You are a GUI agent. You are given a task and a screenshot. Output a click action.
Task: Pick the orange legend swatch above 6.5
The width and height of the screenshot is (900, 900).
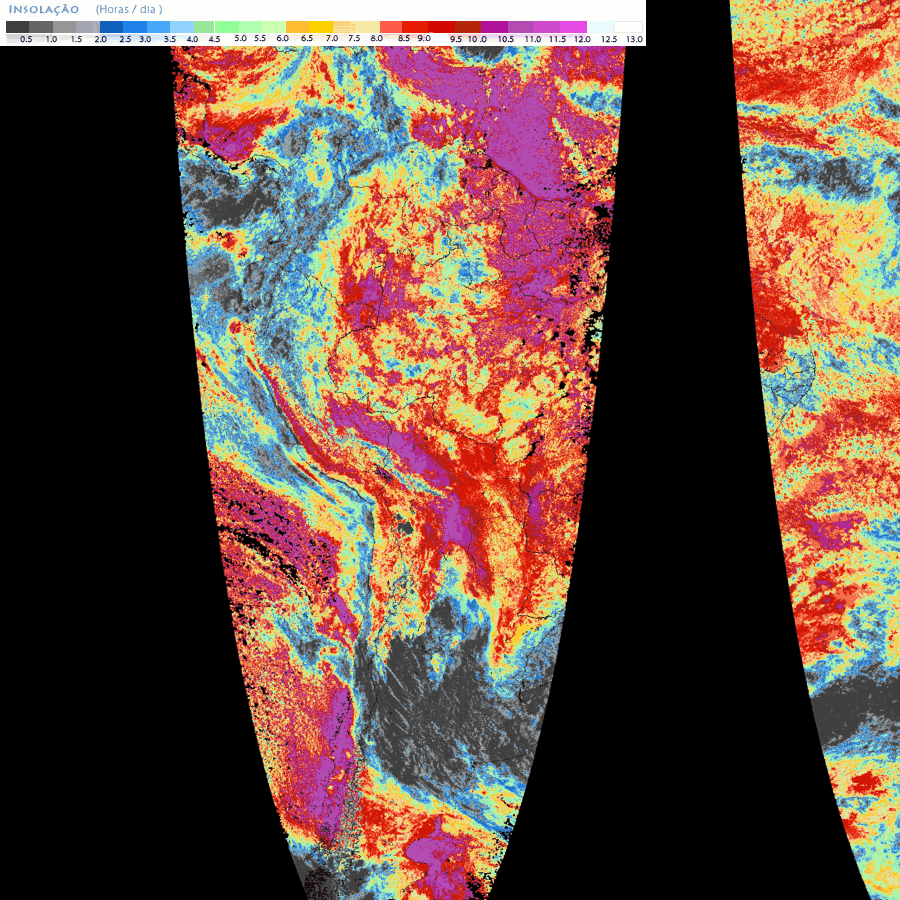tap(297, 27)
